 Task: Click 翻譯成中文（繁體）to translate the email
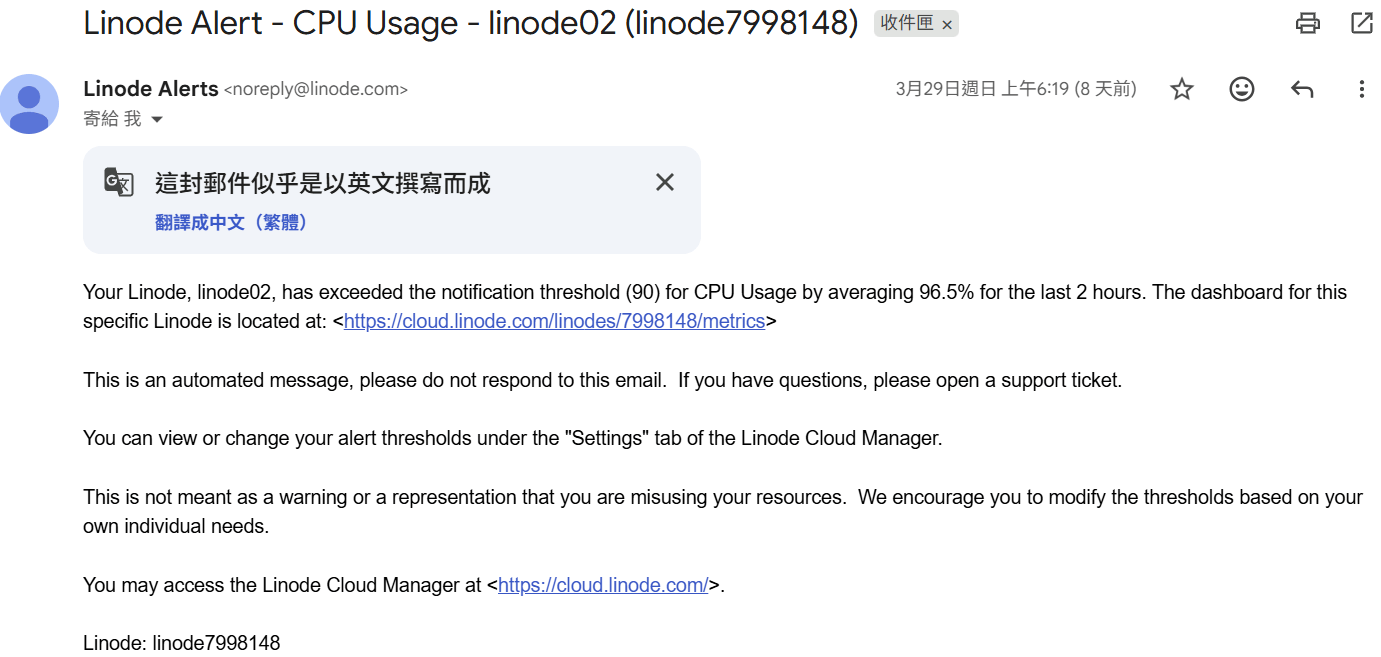pos(231,222)
